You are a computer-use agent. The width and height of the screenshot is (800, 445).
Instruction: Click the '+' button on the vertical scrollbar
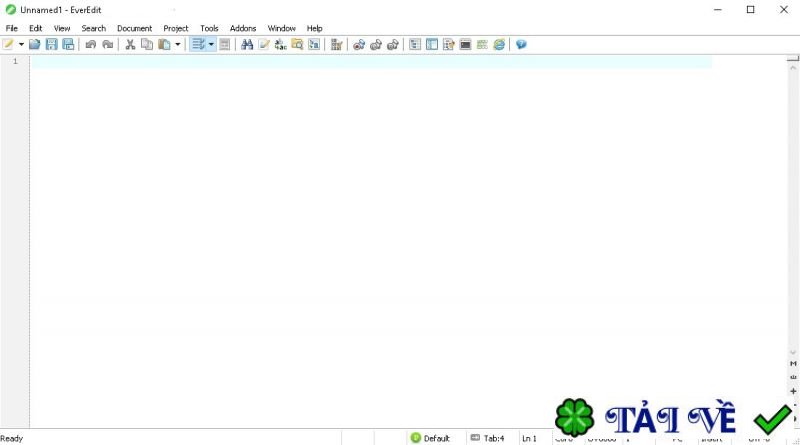point(793,391)
